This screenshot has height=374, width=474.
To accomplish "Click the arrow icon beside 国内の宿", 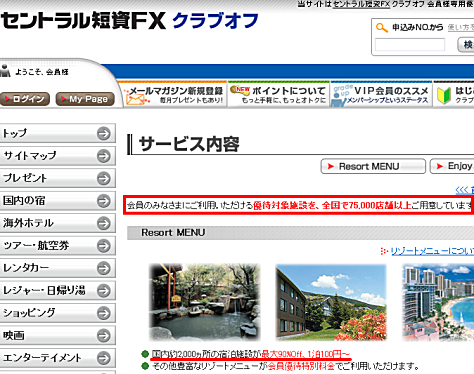I will tap(104, 201).
